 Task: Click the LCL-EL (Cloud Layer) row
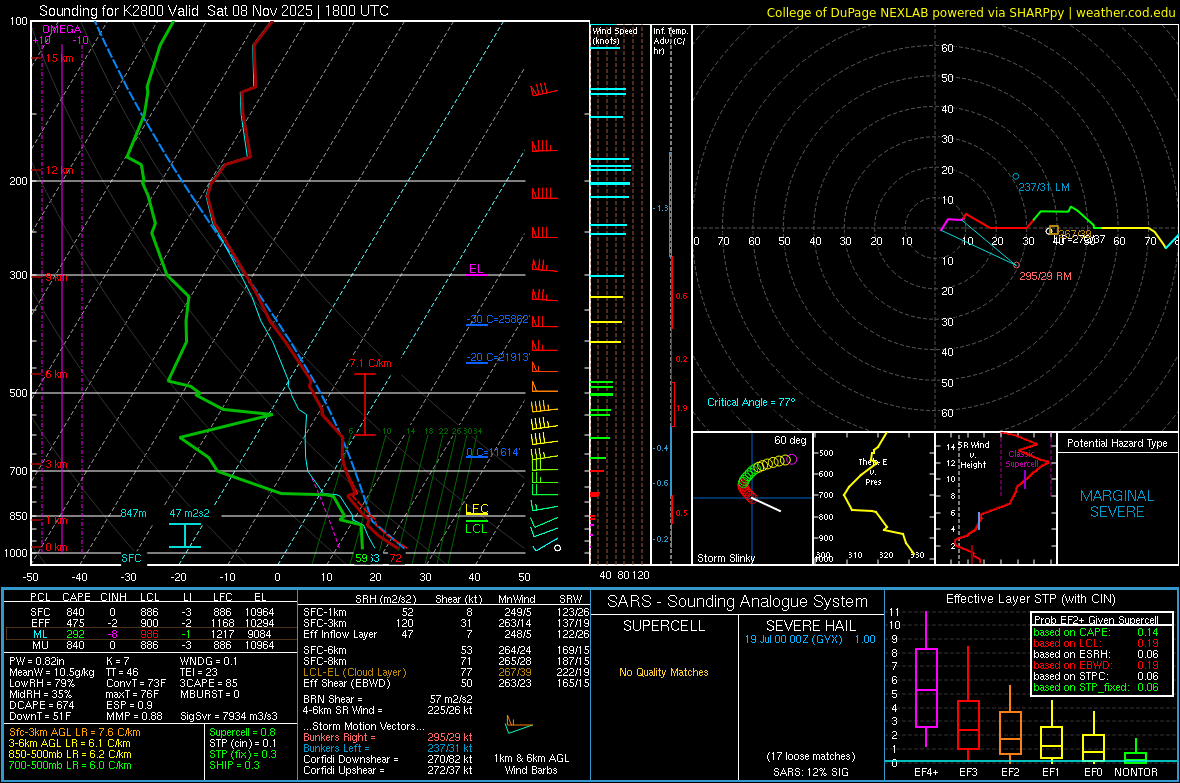point(446,672)
